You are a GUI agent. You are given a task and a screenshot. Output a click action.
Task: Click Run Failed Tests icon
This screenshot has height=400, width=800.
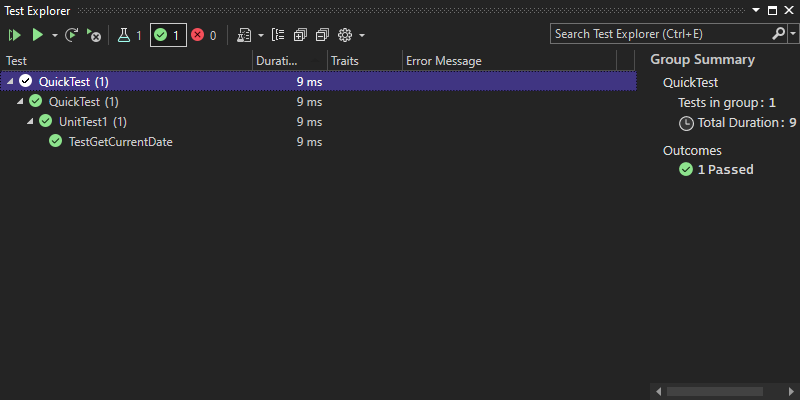coord(93,35)
